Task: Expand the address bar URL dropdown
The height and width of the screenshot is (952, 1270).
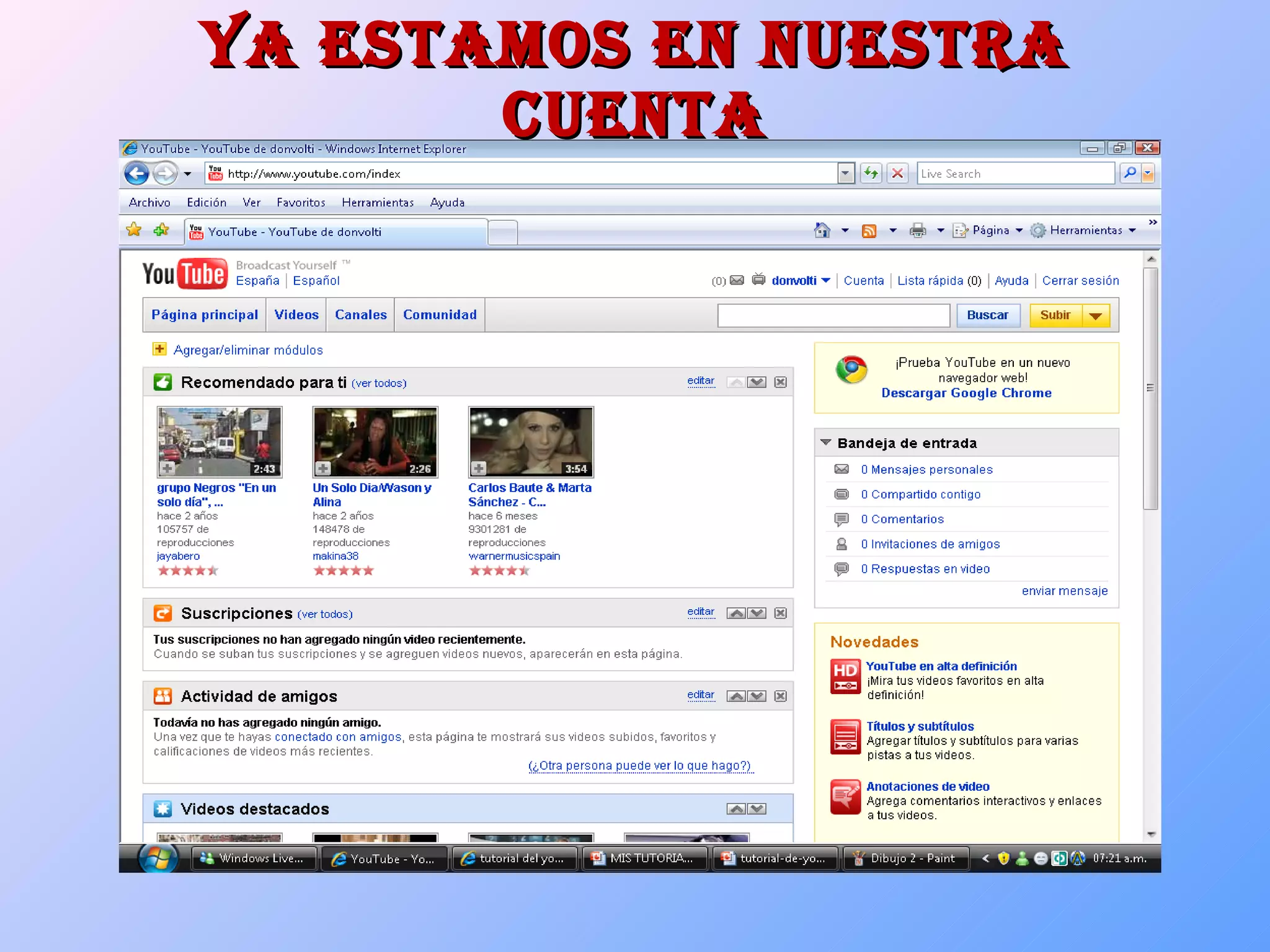Action: (x=846, y=174)
